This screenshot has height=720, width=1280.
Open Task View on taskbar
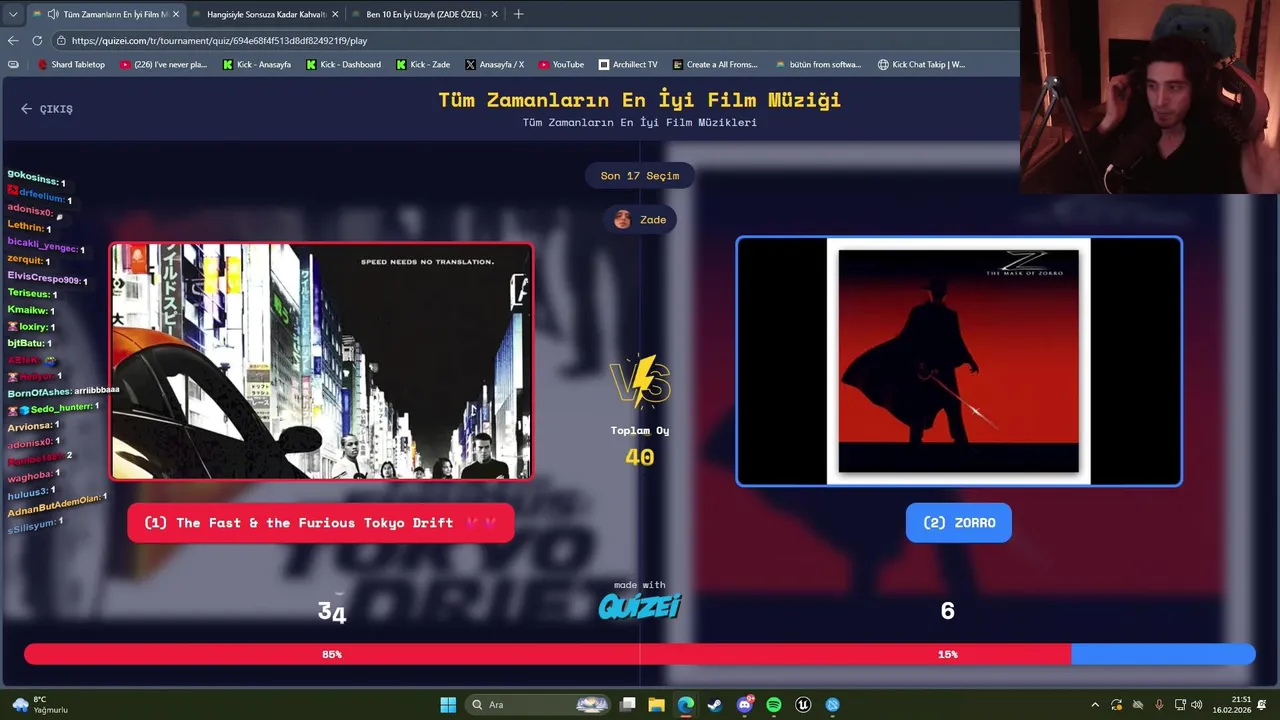coord(628,705)
